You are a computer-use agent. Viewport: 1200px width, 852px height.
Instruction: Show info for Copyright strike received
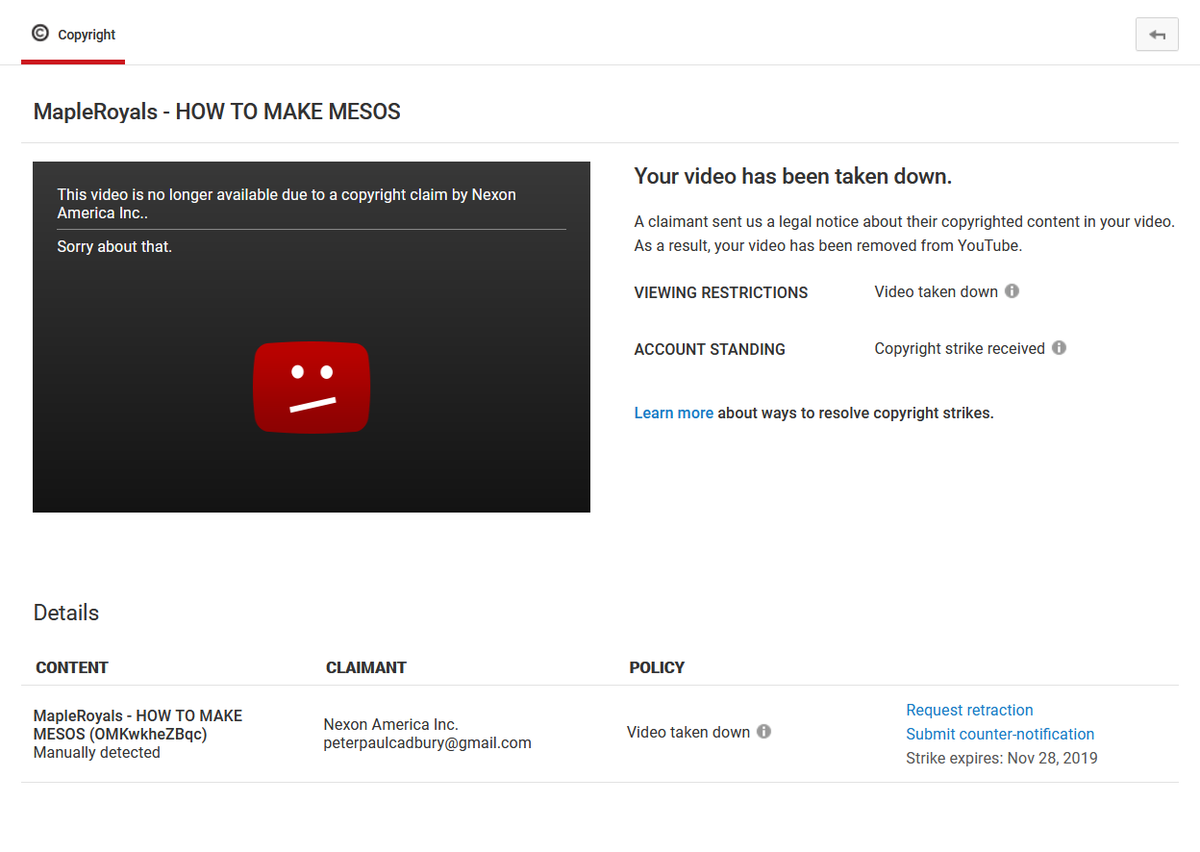click(1059, 348)
